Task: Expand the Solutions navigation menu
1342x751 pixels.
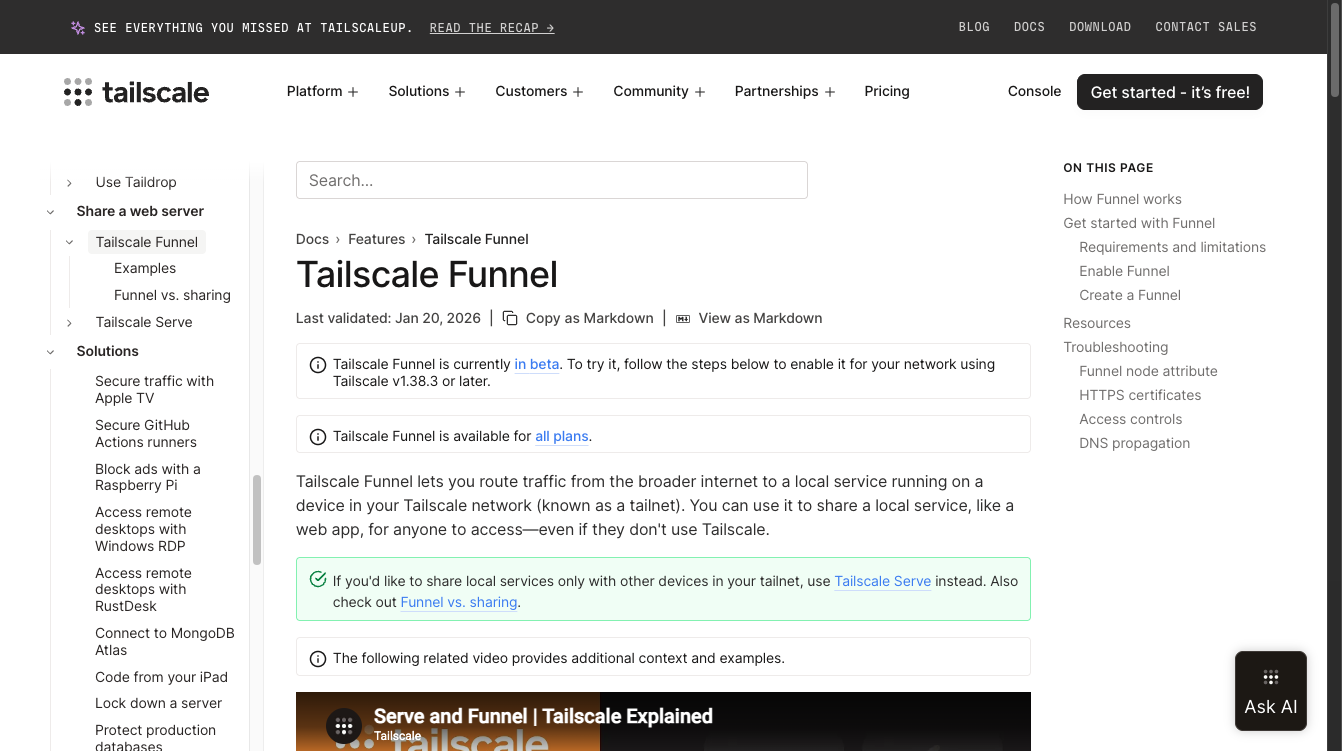Action: [427, 91]
